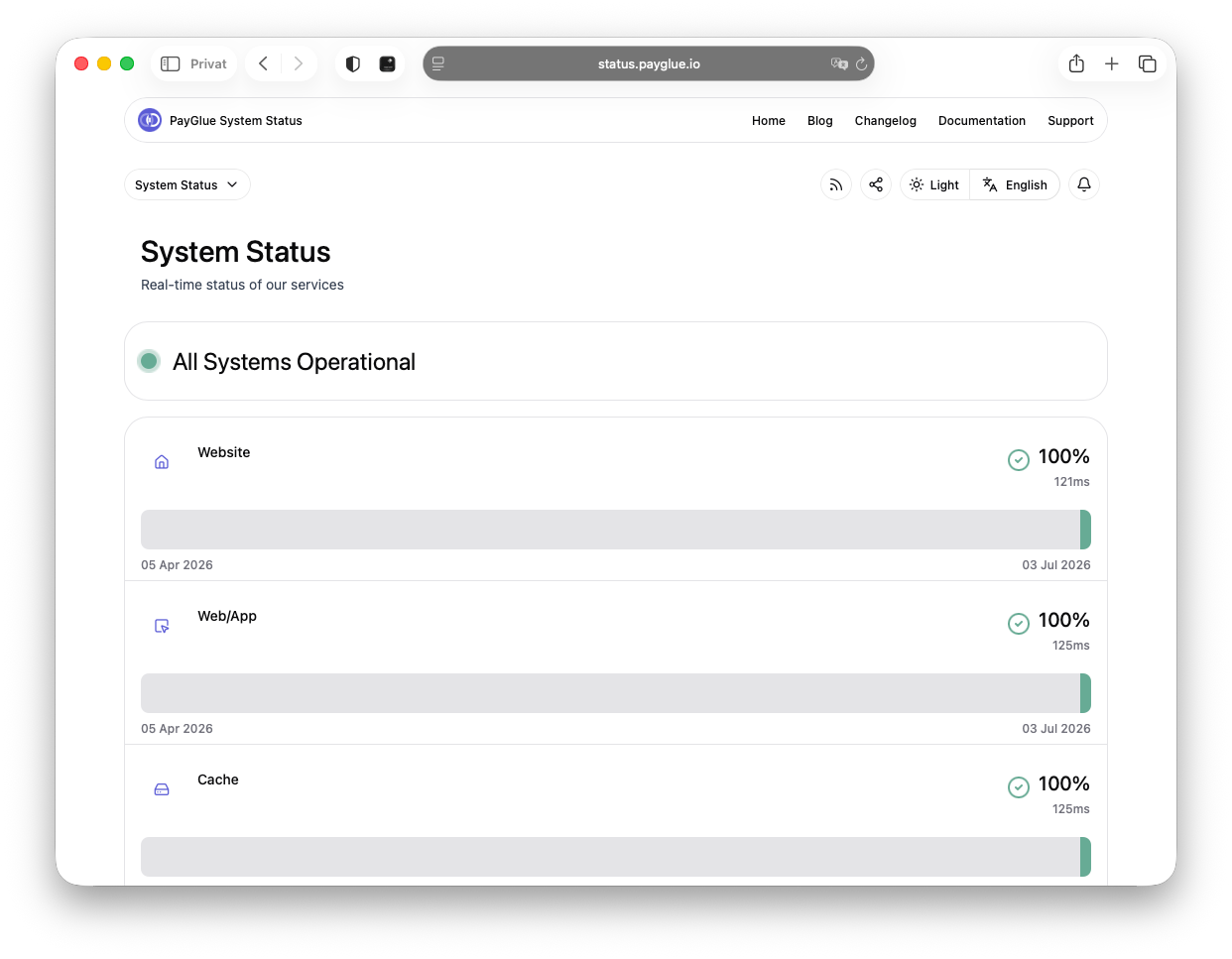Image resolution: width=1232 pixels, height=959 pixels.
Task: Toggle the Safari sidebar icon
Action: 171,63
